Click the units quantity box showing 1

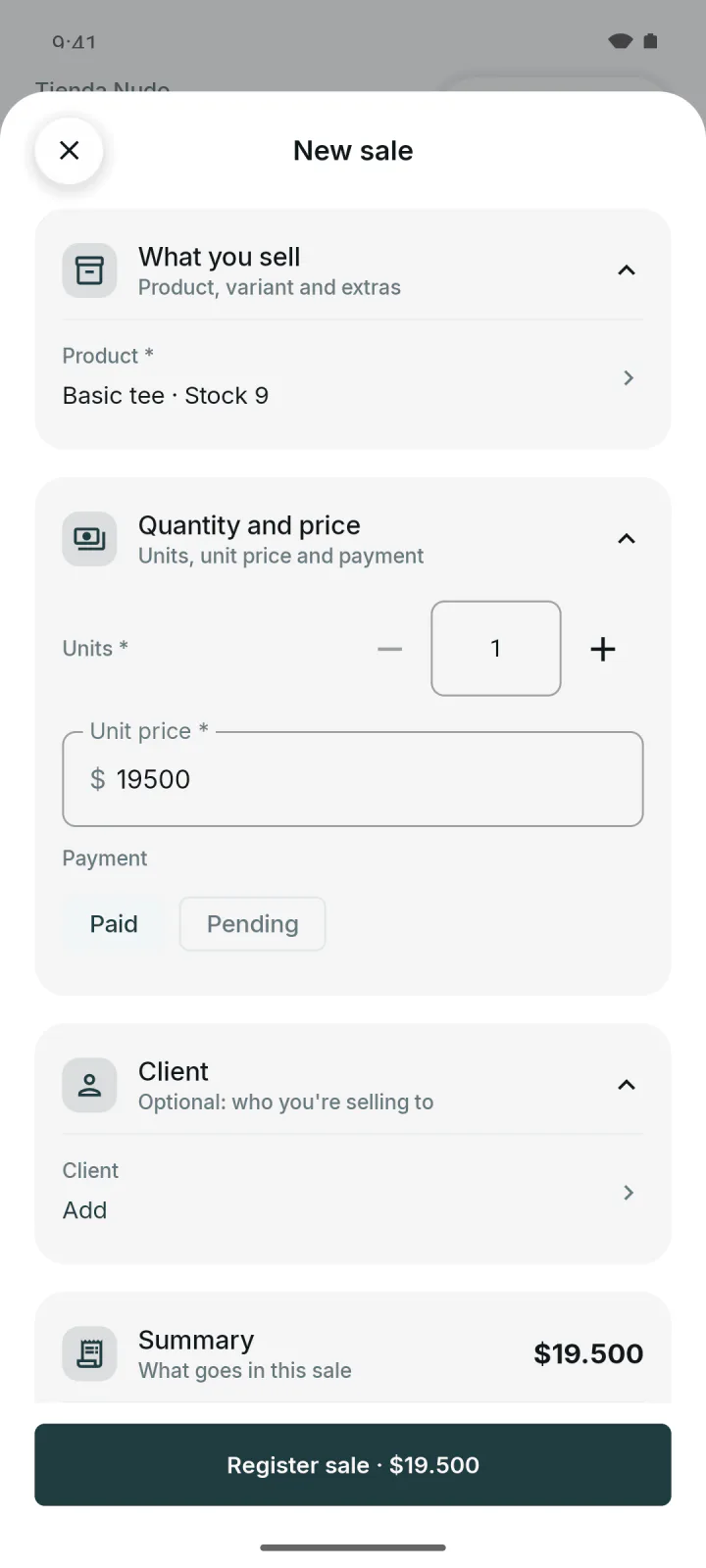point(496,649)
